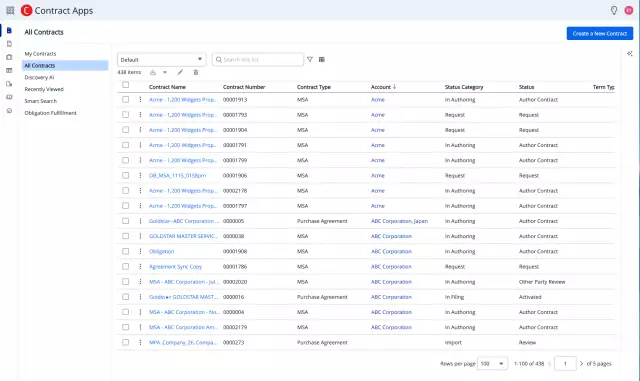Open row actions for contract 00002020

[140, 282]
